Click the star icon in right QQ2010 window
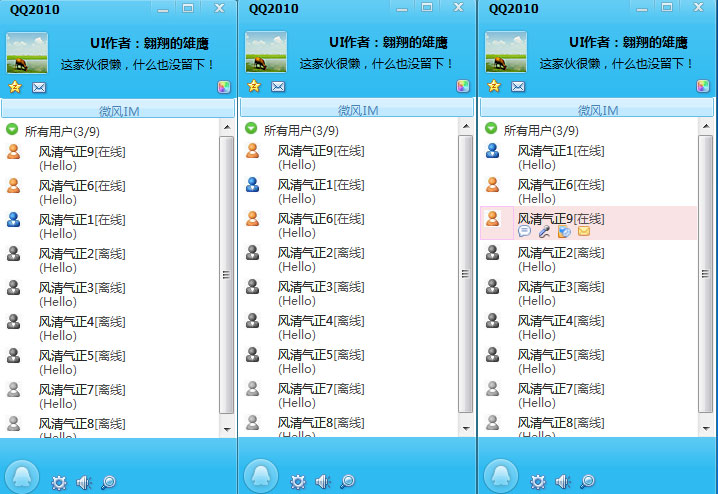 (494, 86)
